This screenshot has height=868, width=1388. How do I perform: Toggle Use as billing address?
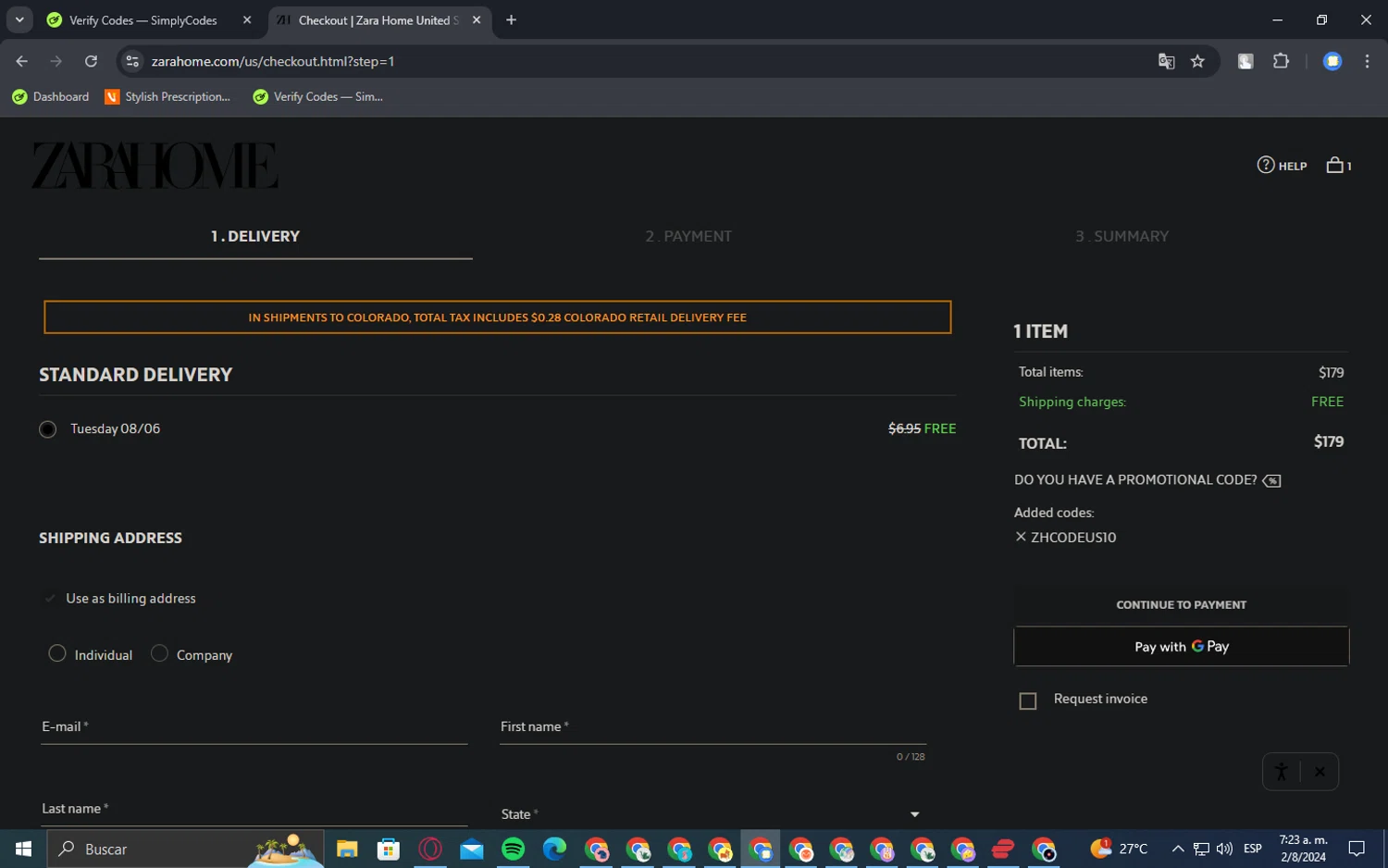pos(50,599)
